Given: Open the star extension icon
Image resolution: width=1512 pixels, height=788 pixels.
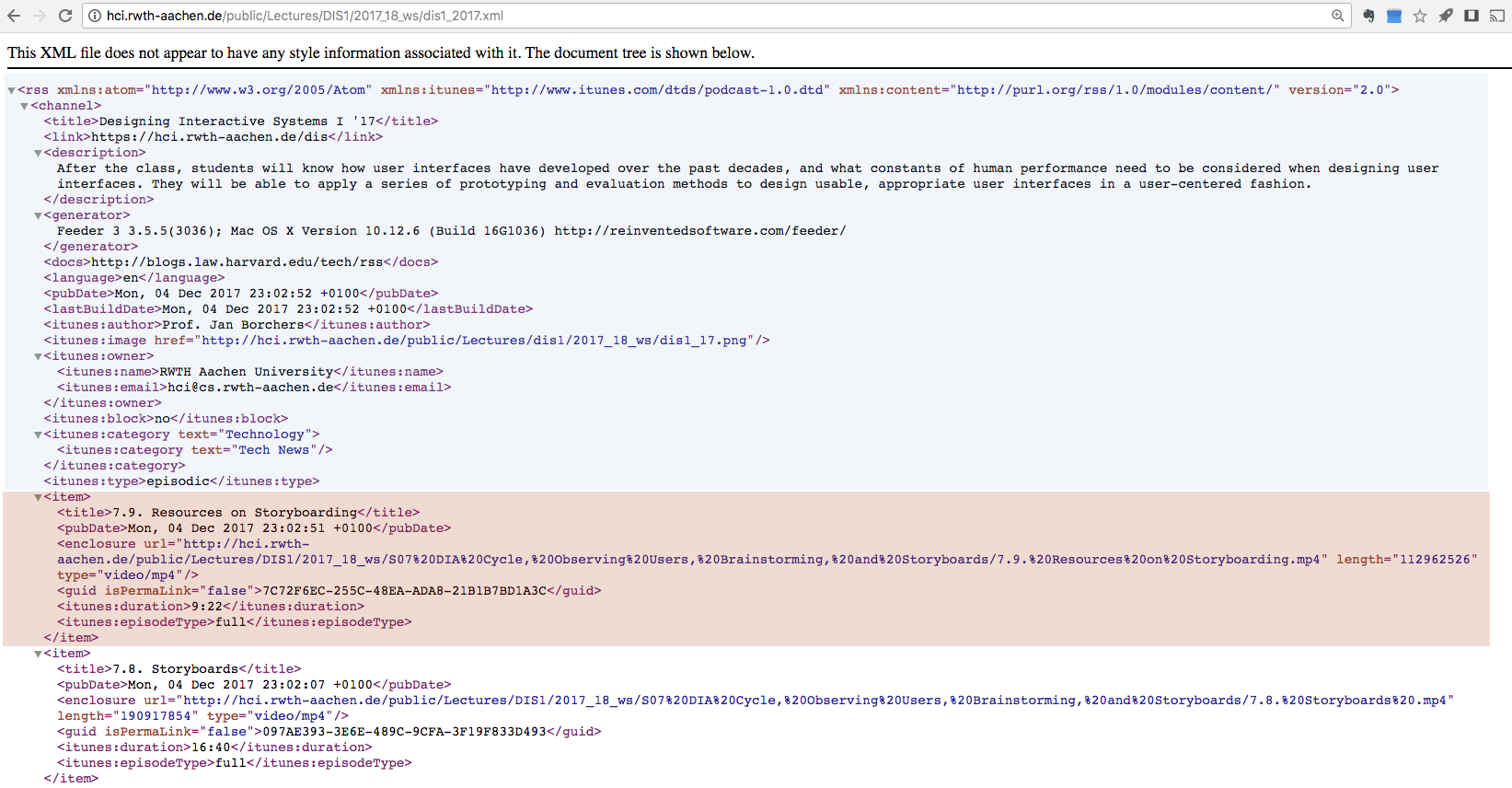Looking at the screenshot, I should click(1420, 16).
